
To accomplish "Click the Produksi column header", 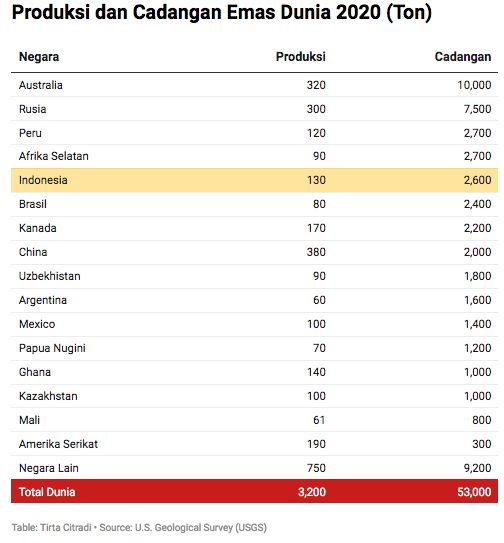I will click(301, 57).
